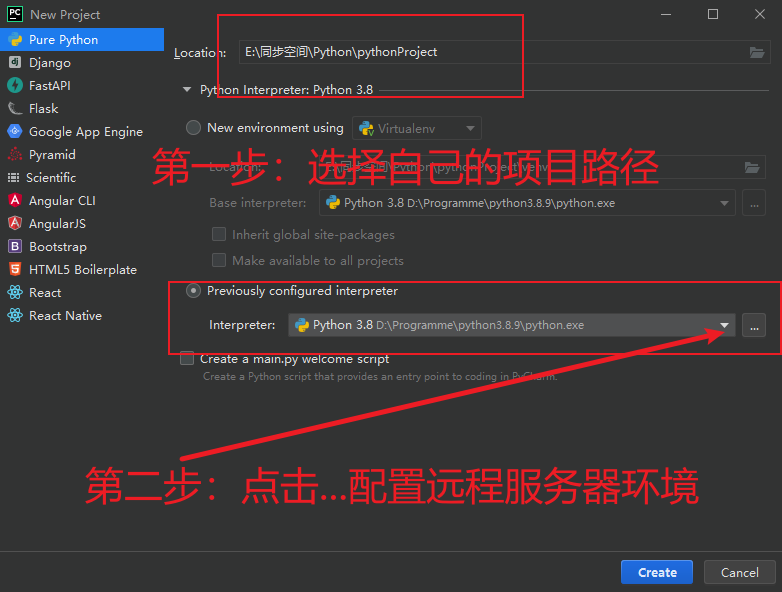Minimize the New Project window

[x=666, y=14]
